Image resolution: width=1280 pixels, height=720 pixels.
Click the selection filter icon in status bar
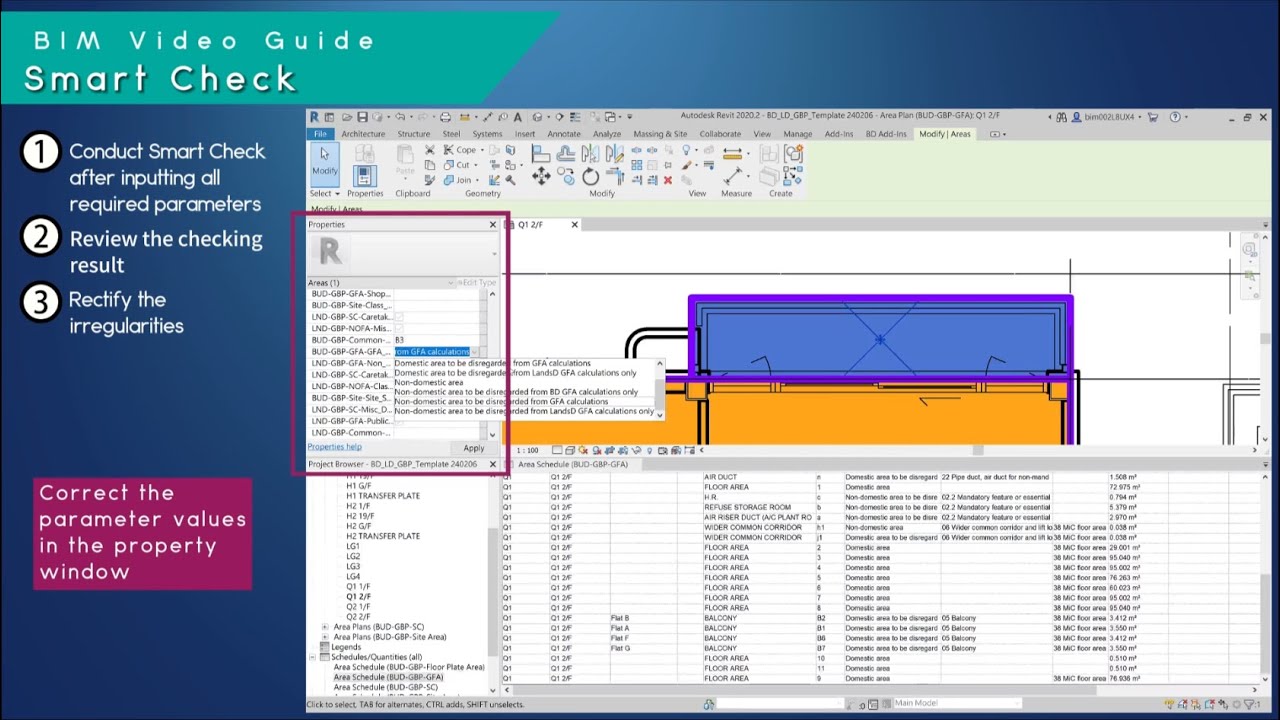(1249, 704)
